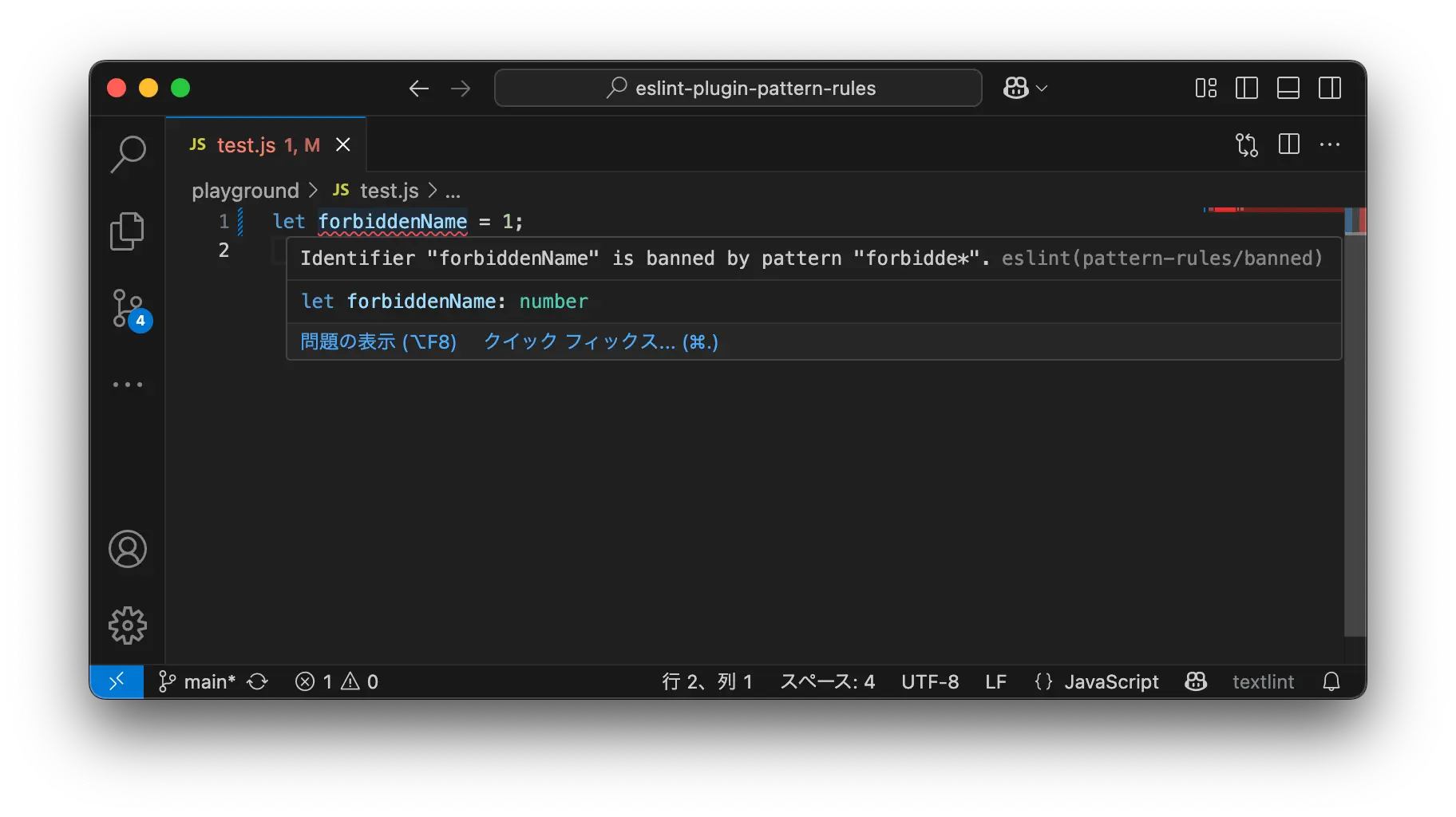Viewport: 1456px width, 817px height.
Task: Click the forbiddenName identifier in code
Action: (x=393, y=221)
